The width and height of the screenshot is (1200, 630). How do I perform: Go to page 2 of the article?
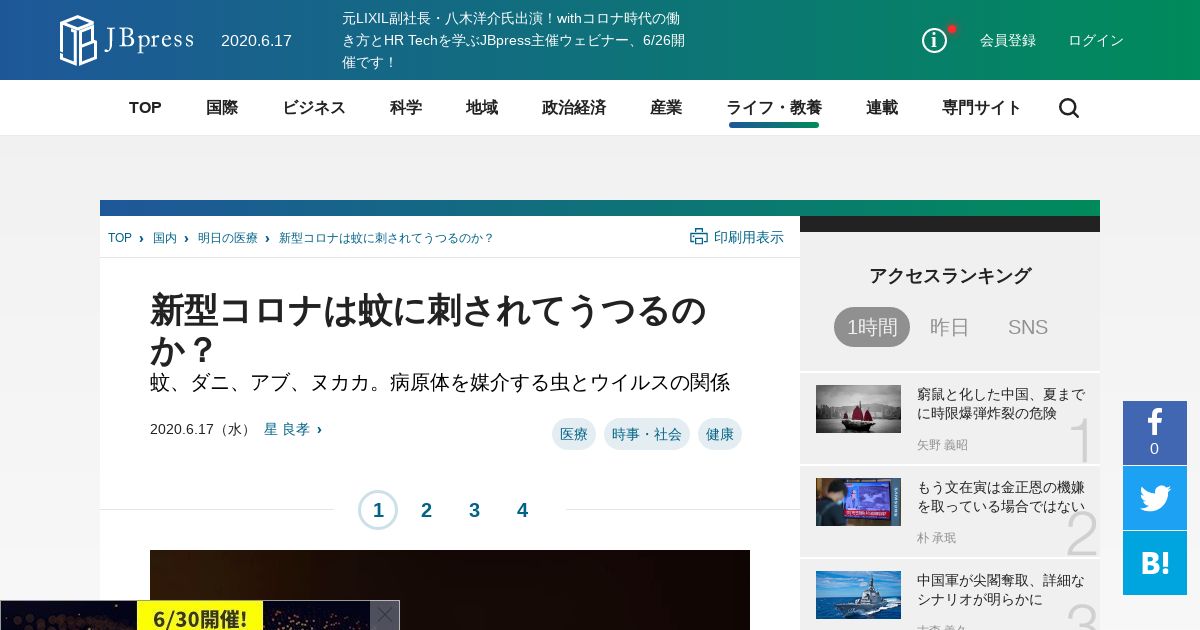coord(426,510)
